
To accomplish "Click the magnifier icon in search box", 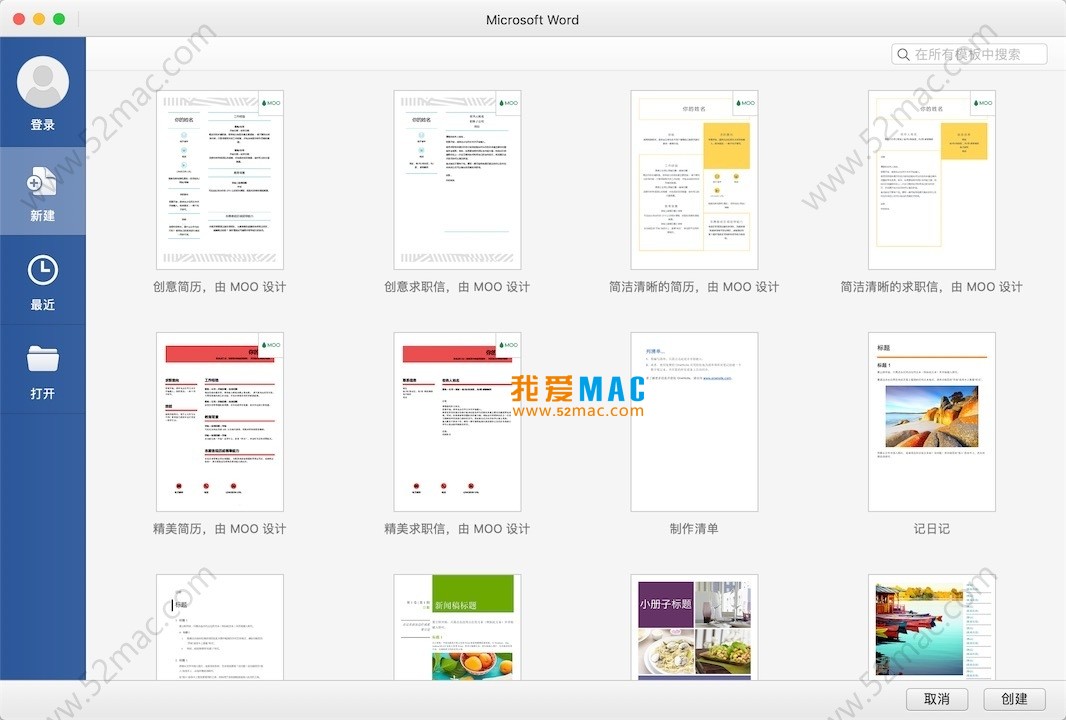I will tap(904, 54).
